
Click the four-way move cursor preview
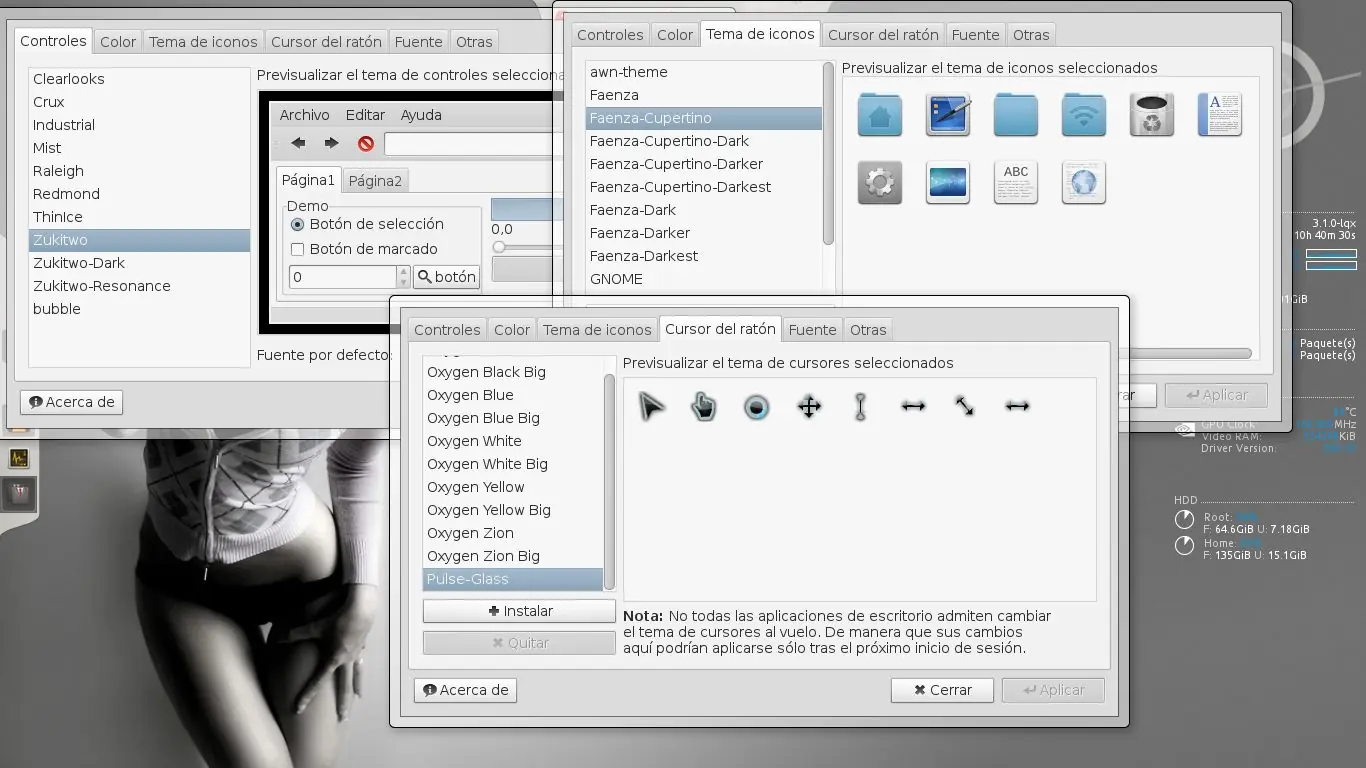click(x=809, y=406)
